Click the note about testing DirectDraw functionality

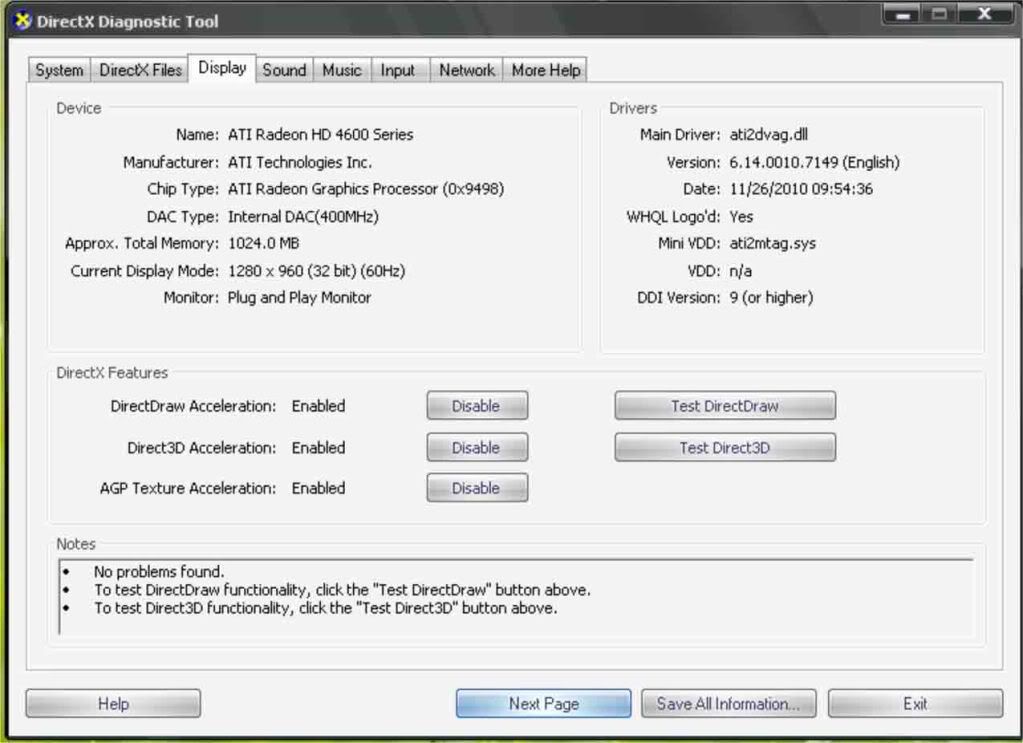coord(342,590)
